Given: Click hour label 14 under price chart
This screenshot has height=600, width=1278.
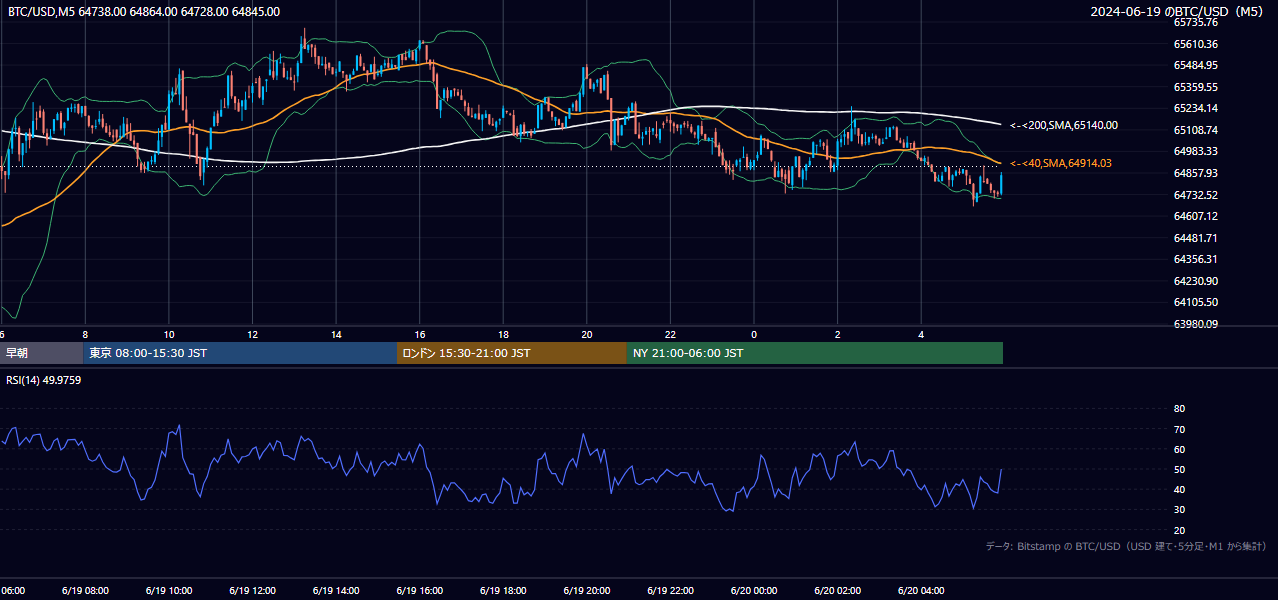Looking at the screenshot, I should point(336,334).
